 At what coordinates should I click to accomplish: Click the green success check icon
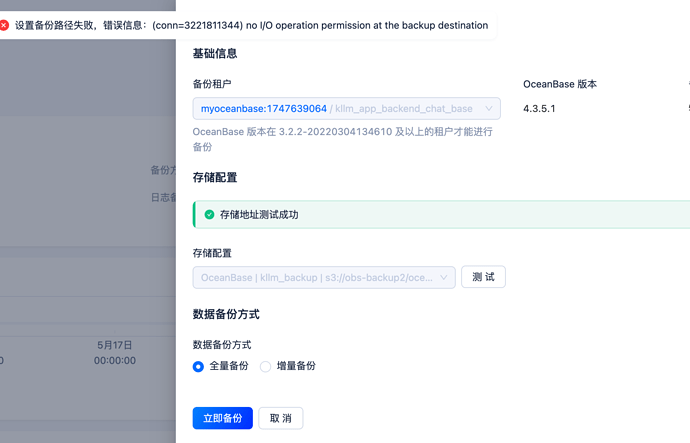click(209, 215)
